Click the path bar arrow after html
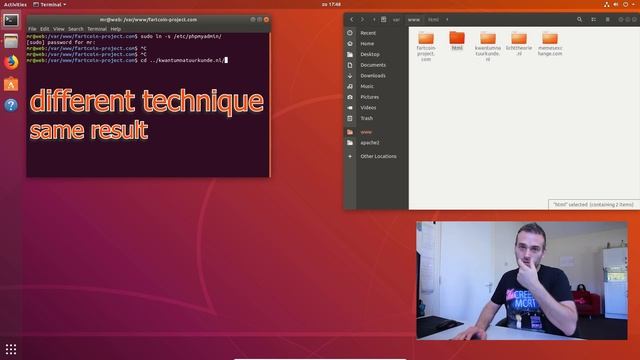This screenshot has width=640, height=360. 447,19
